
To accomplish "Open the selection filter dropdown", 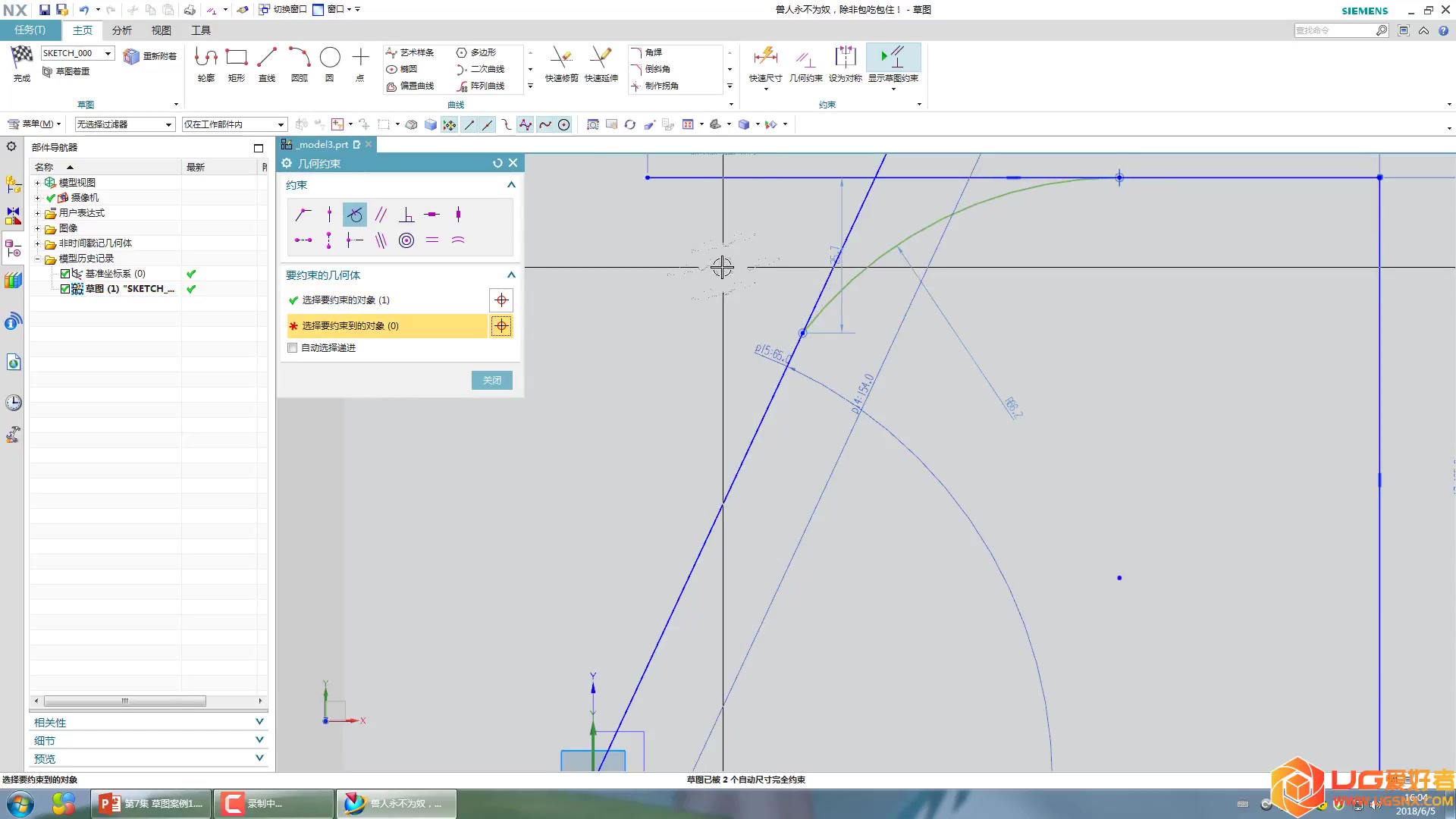I will coord(168,124).
